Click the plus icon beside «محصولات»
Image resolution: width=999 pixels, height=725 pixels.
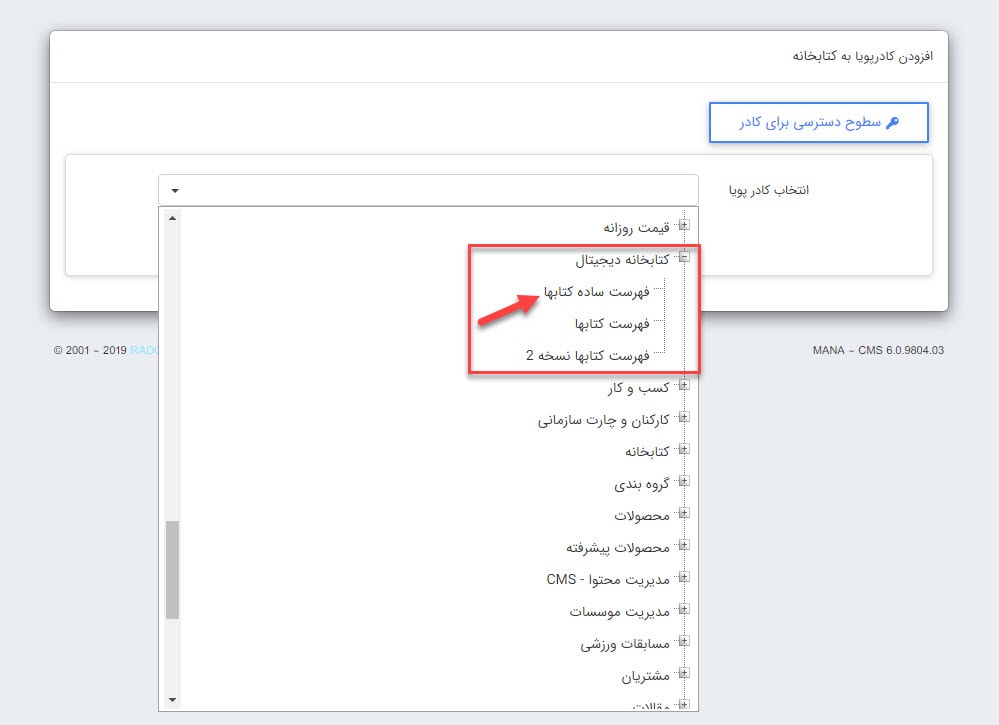(x=685, y=515)
